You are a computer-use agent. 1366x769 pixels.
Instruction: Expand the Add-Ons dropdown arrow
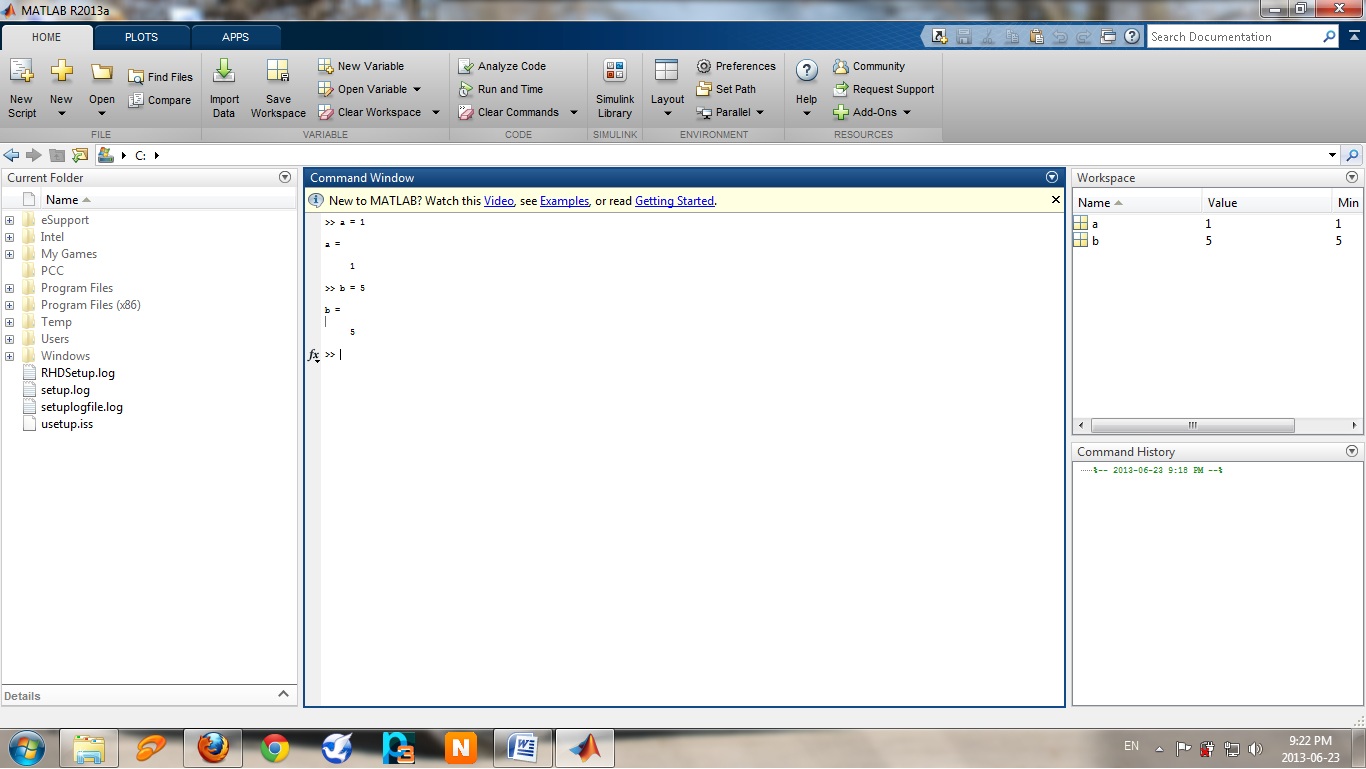click(x=906, y=112)
